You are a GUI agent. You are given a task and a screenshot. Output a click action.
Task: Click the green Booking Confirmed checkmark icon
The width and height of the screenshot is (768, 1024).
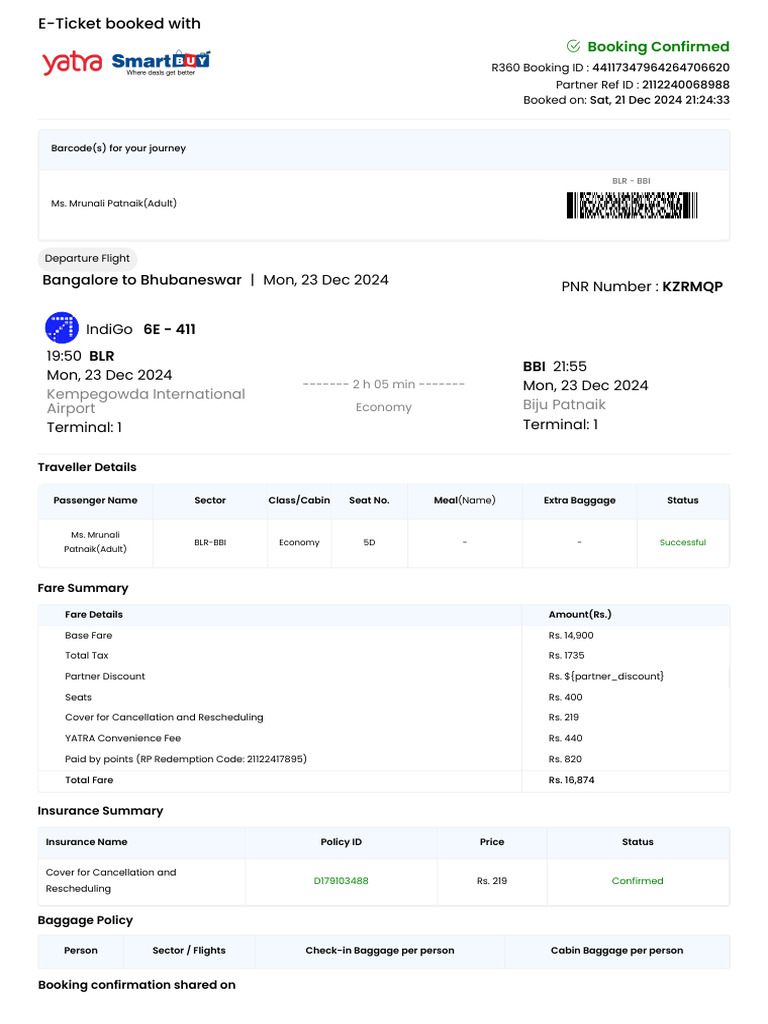click(x=573, y=46)
